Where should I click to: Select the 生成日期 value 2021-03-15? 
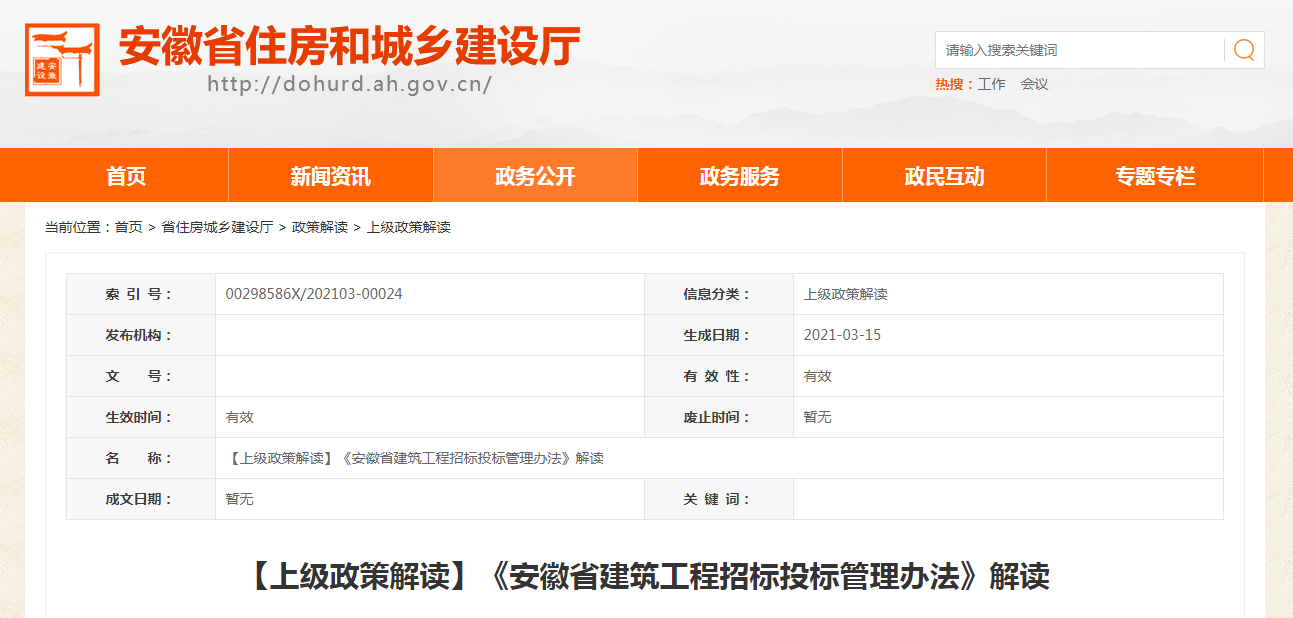point(842,335)
